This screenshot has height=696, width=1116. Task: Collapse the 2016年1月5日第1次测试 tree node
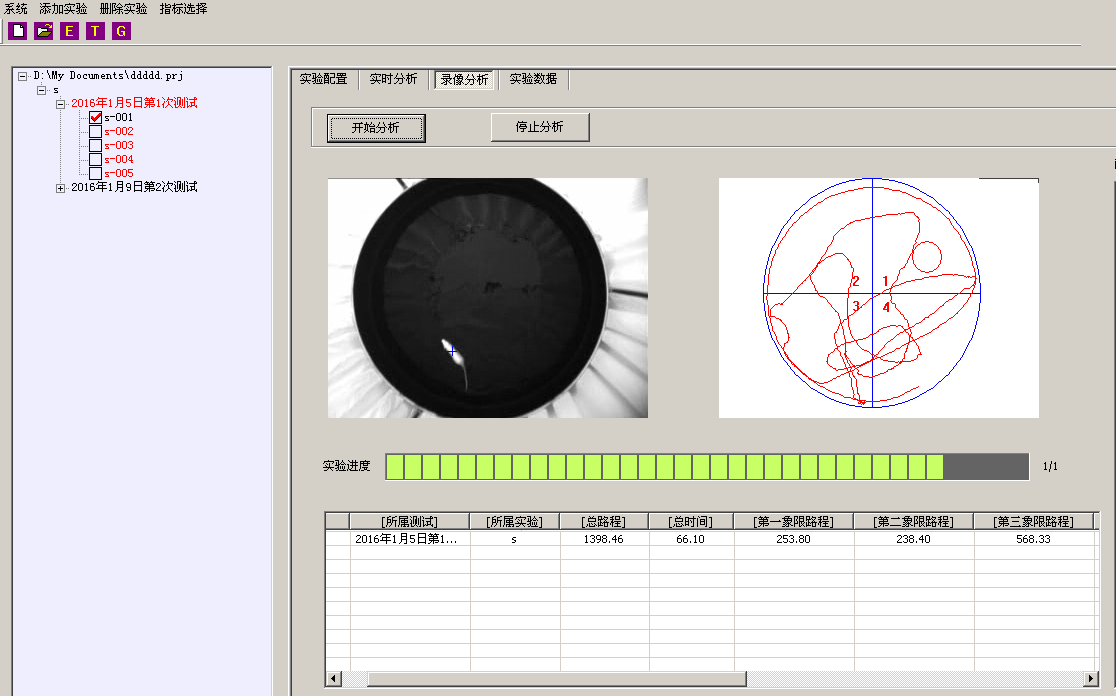(x=61, y=104)
